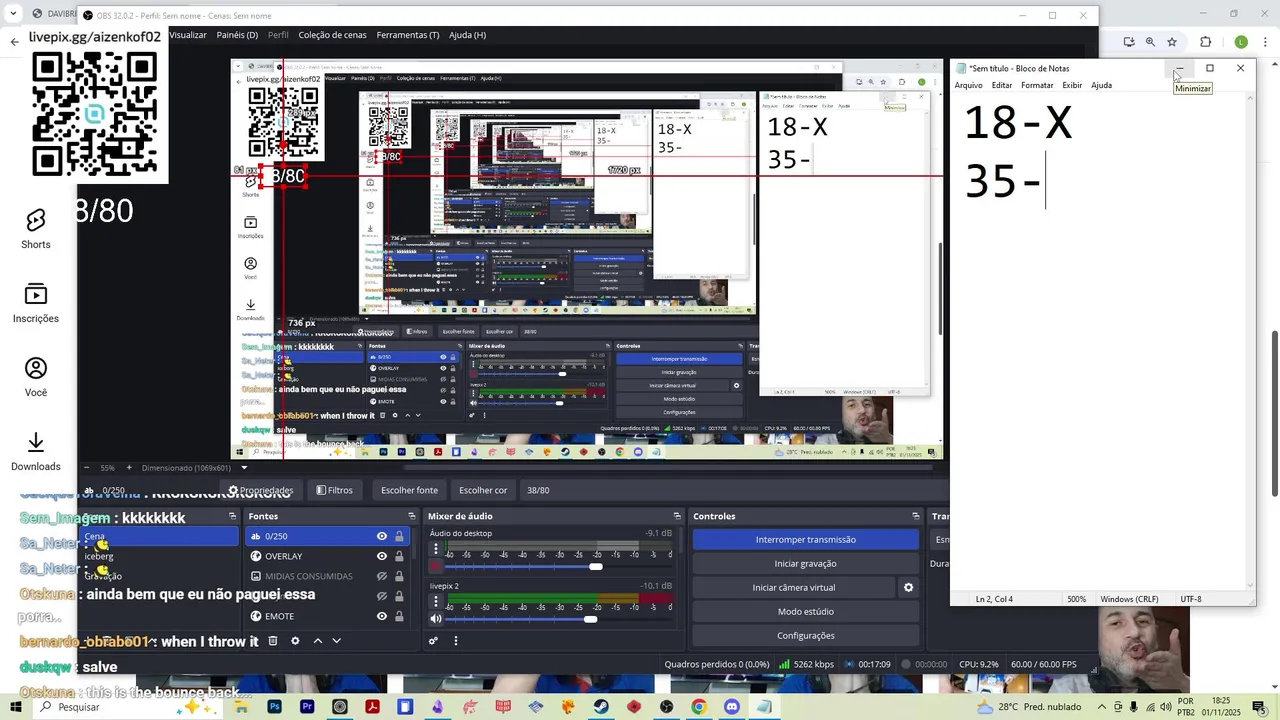The image size is (1280, 720).
Task: Open Notepad Exibir menu
Action: click(x=1072, y=85)
